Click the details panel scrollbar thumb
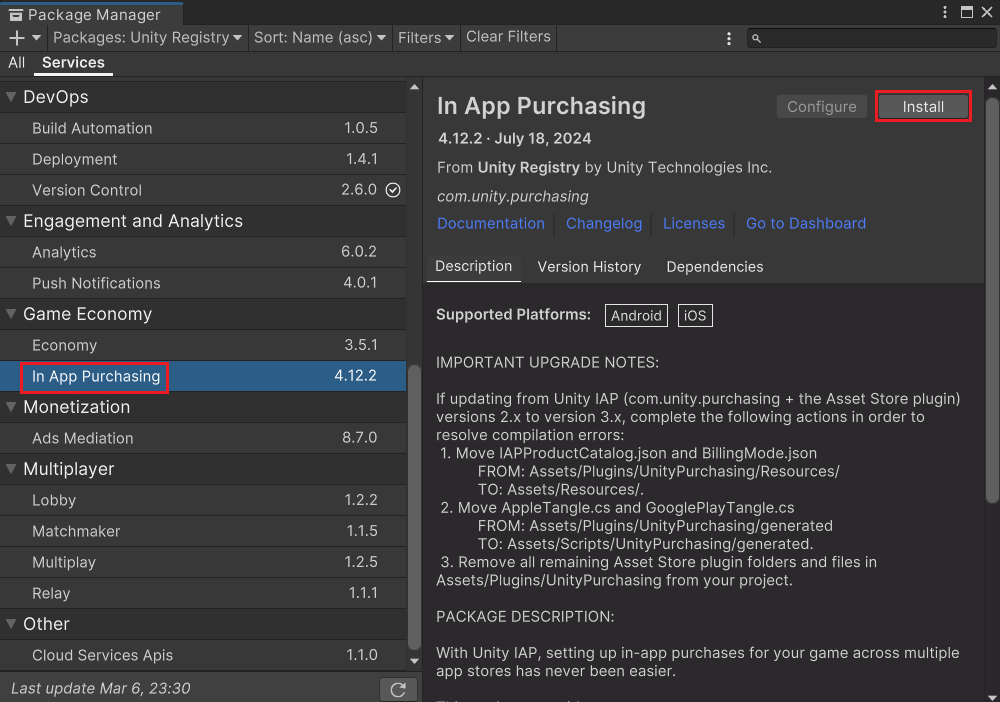1000x702 pixels. coord(992,300)
